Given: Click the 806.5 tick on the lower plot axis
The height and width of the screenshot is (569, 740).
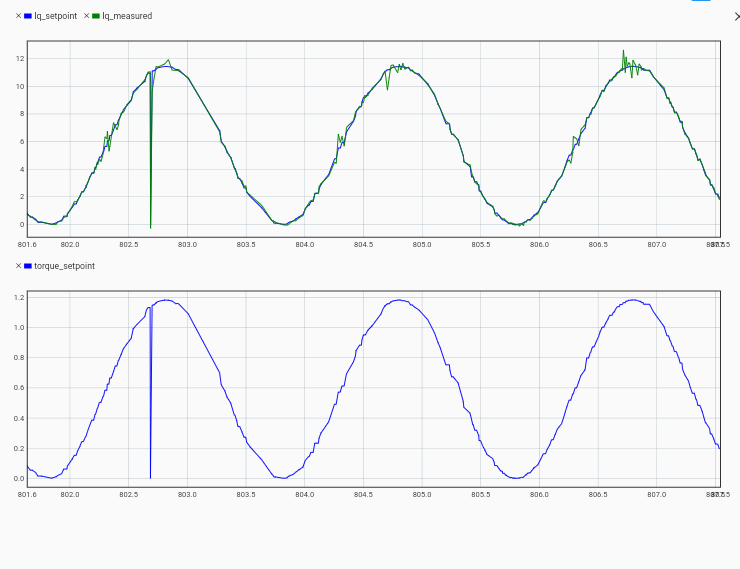Looking at the screenshot, I should pyautogui.click(x=598, y=494).
